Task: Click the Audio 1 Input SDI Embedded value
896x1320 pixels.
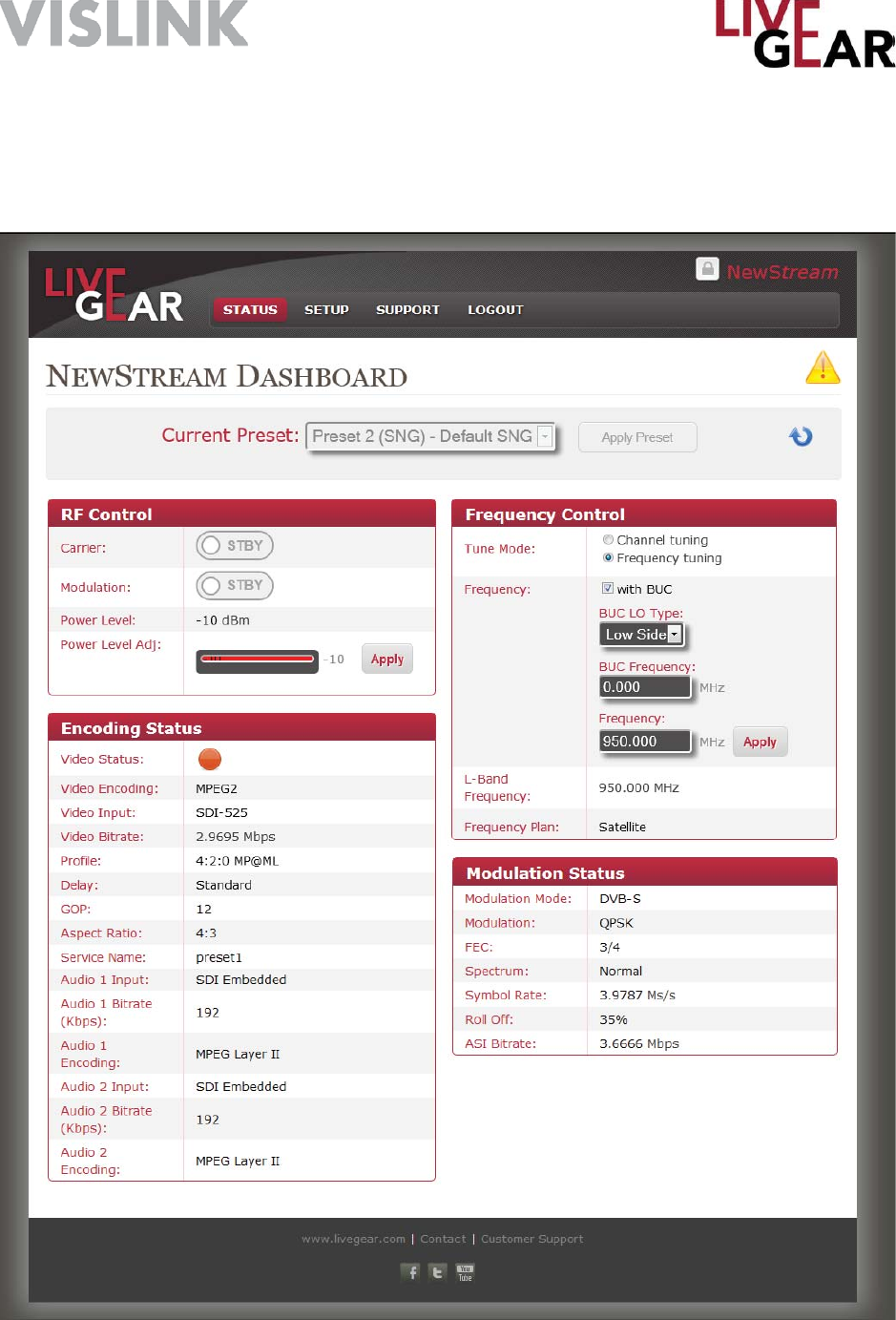Action: tap(240, 979)
